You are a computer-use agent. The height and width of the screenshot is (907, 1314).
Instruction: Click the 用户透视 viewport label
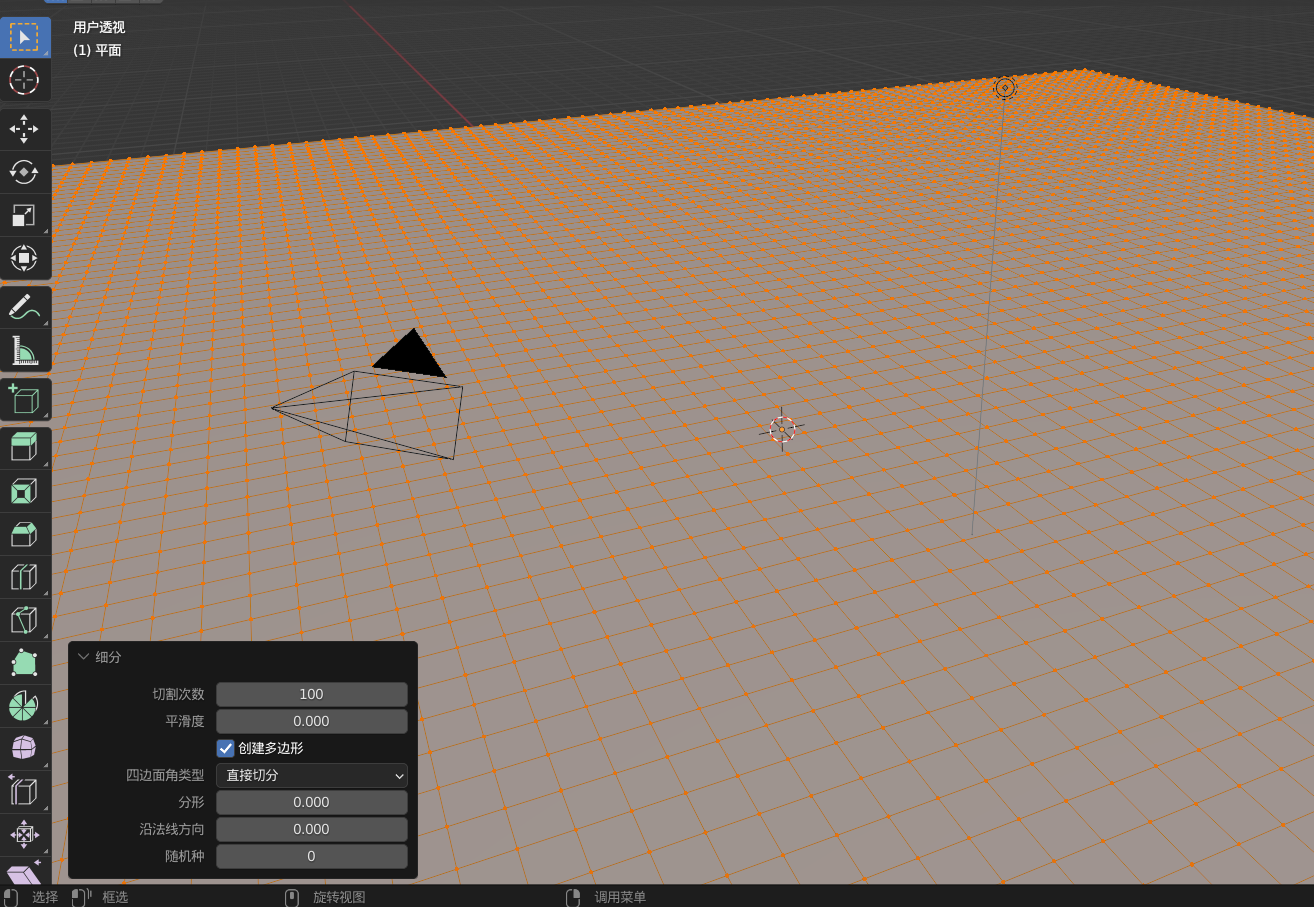pos(99,27)
